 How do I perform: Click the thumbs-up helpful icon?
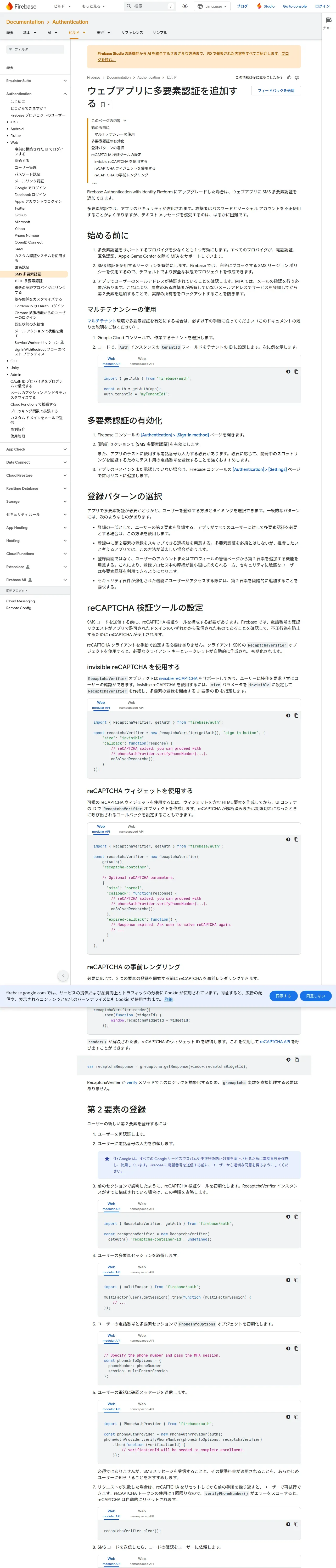click(289, 77)
